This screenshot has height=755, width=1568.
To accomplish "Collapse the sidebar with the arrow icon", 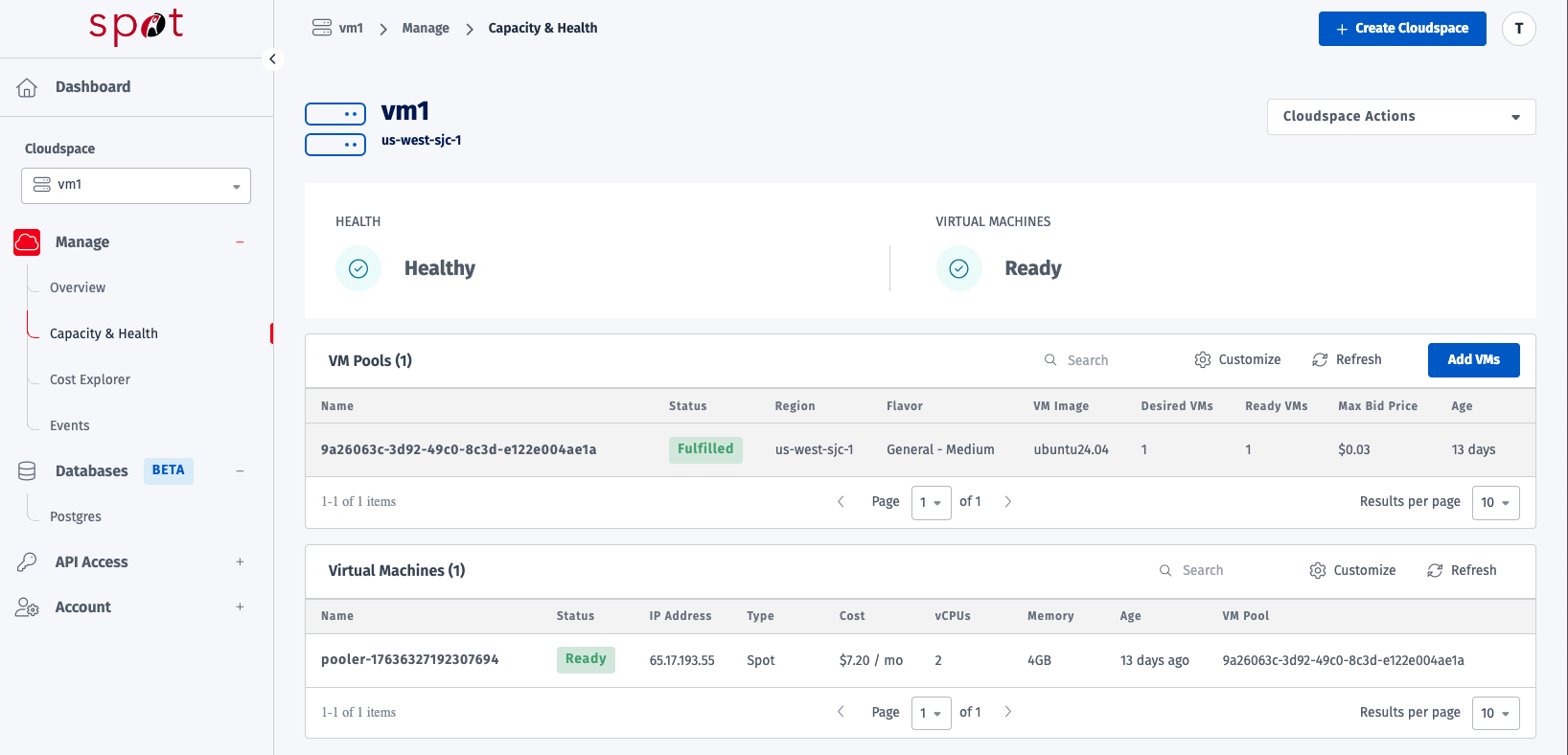I will click(273, 59).
